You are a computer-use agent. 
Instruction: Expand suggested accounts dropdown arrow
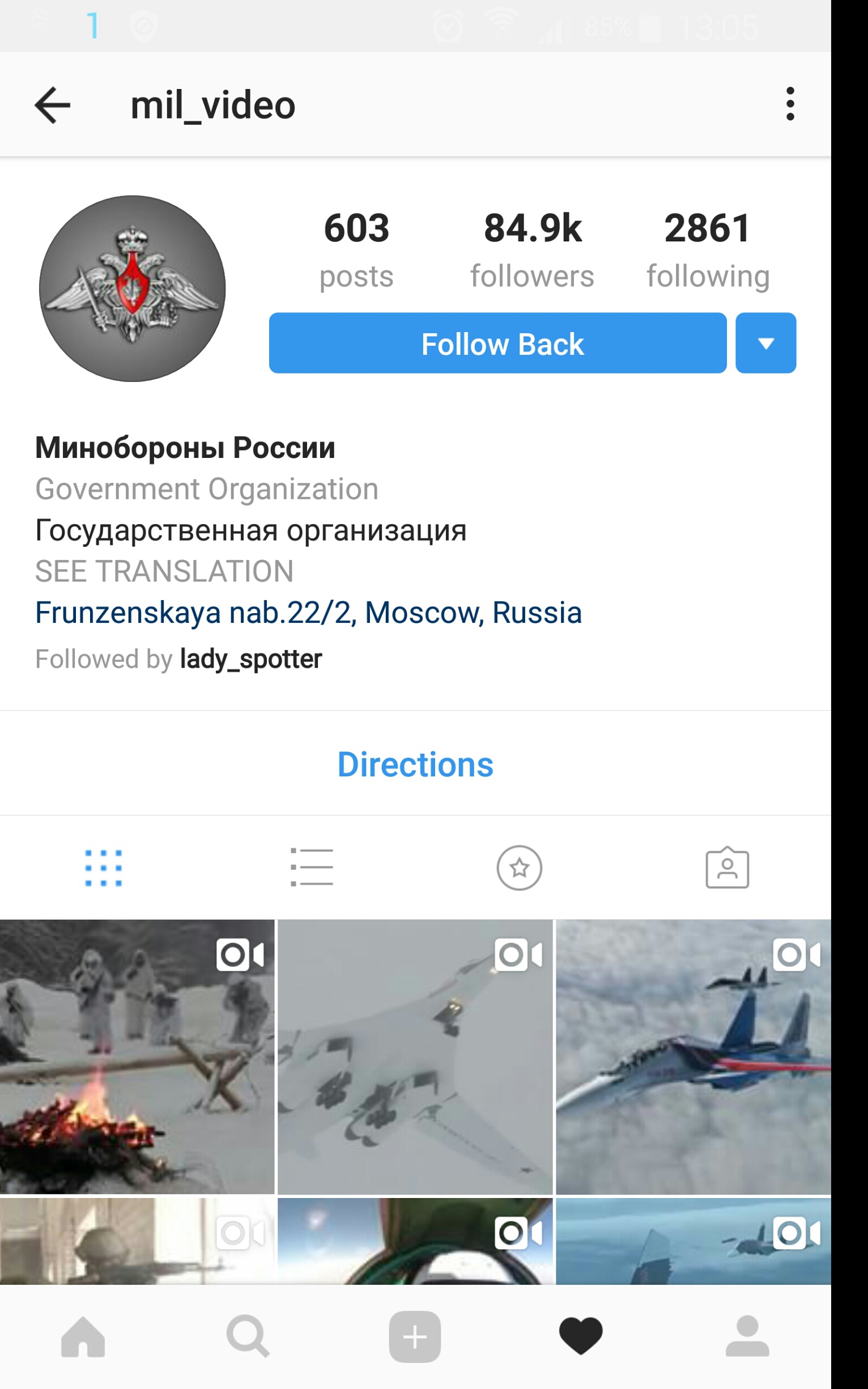(766, 343)
